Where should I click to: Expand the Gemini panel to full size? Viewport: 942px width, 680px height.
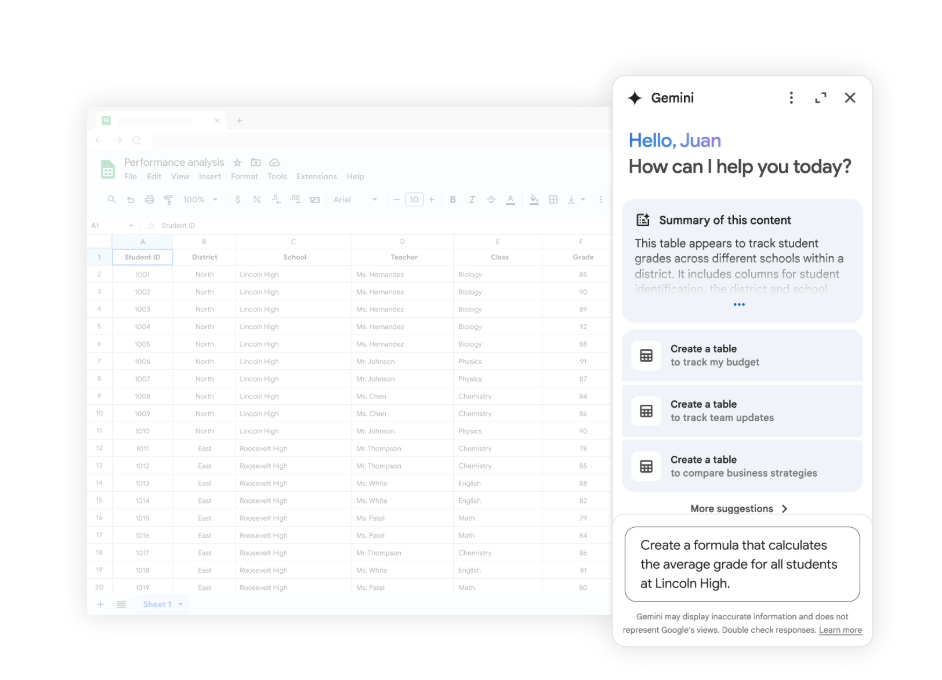tap(820, 97)
